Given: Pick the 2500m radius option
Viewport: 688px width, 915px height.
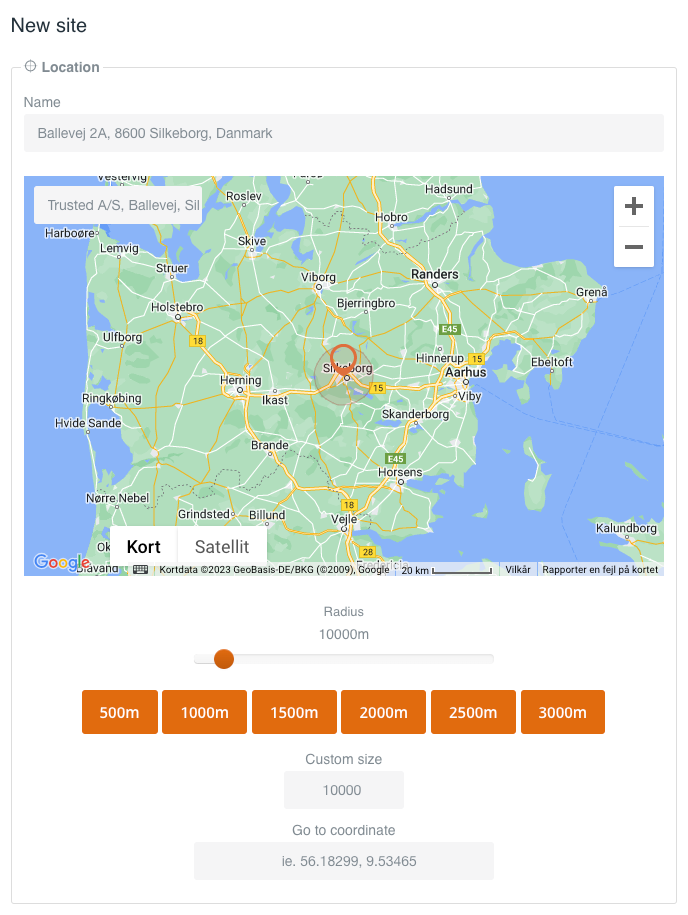Looking at the screenshot, I should tap(473, 712).
